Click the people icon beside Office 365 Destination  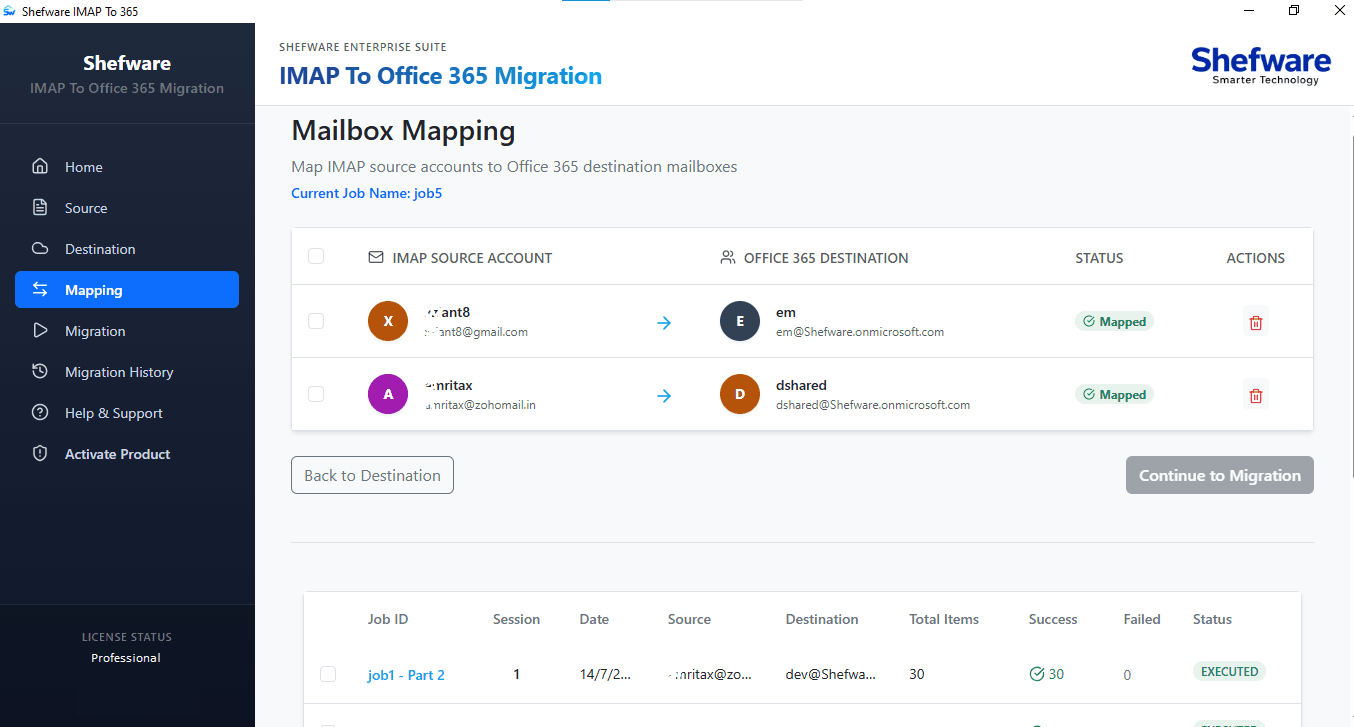pyautogui.click(x=728, y=257)
